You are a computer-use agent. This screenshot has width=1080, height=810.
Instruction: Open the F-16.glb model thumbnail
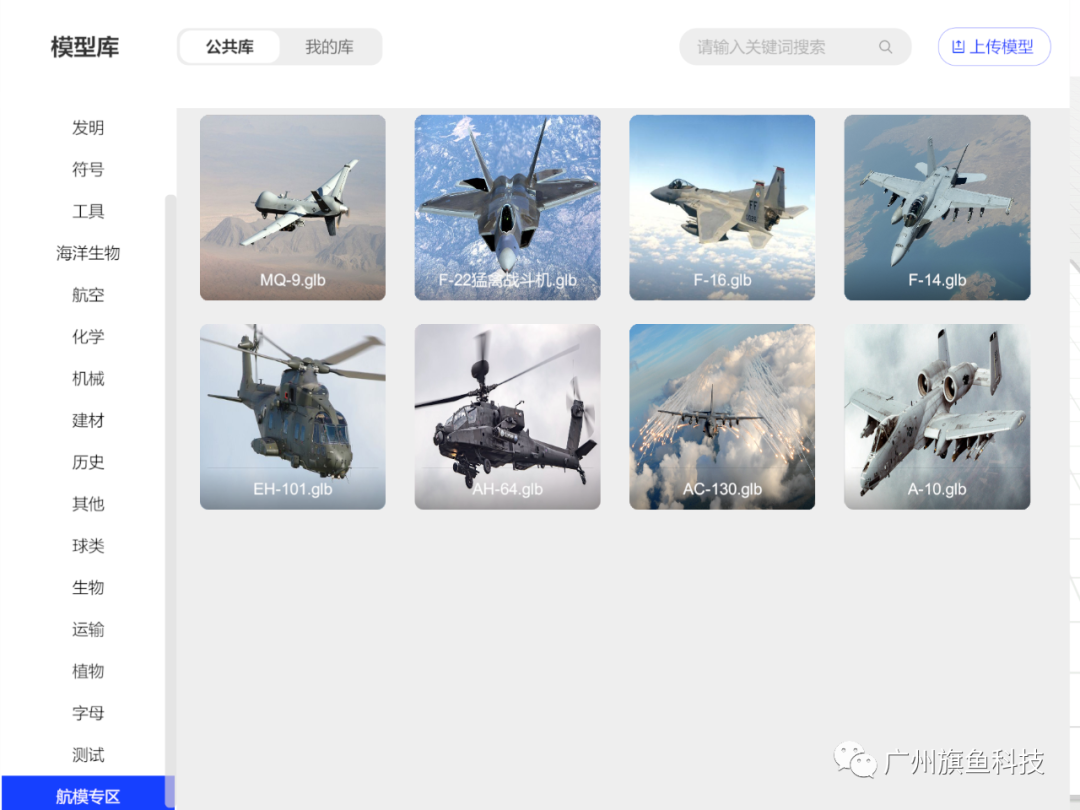click(x=721, y=207)
